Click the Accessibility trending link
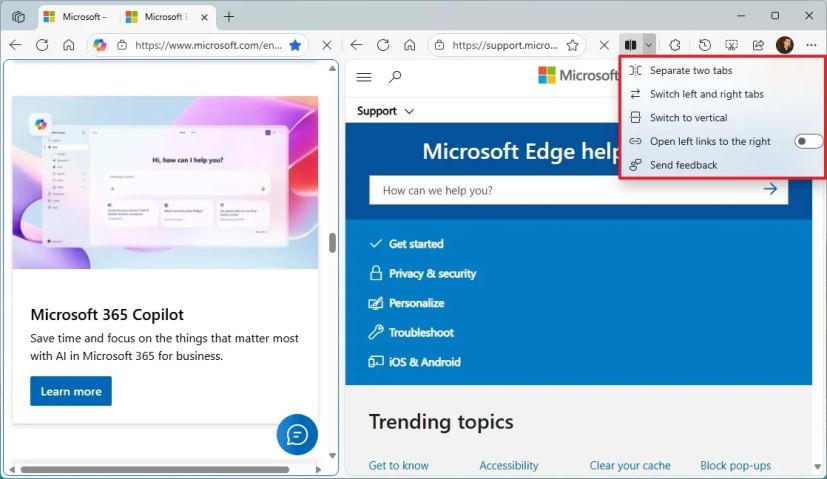The width and height of the screenshot is (827, 479). click(x=508, y=465)
